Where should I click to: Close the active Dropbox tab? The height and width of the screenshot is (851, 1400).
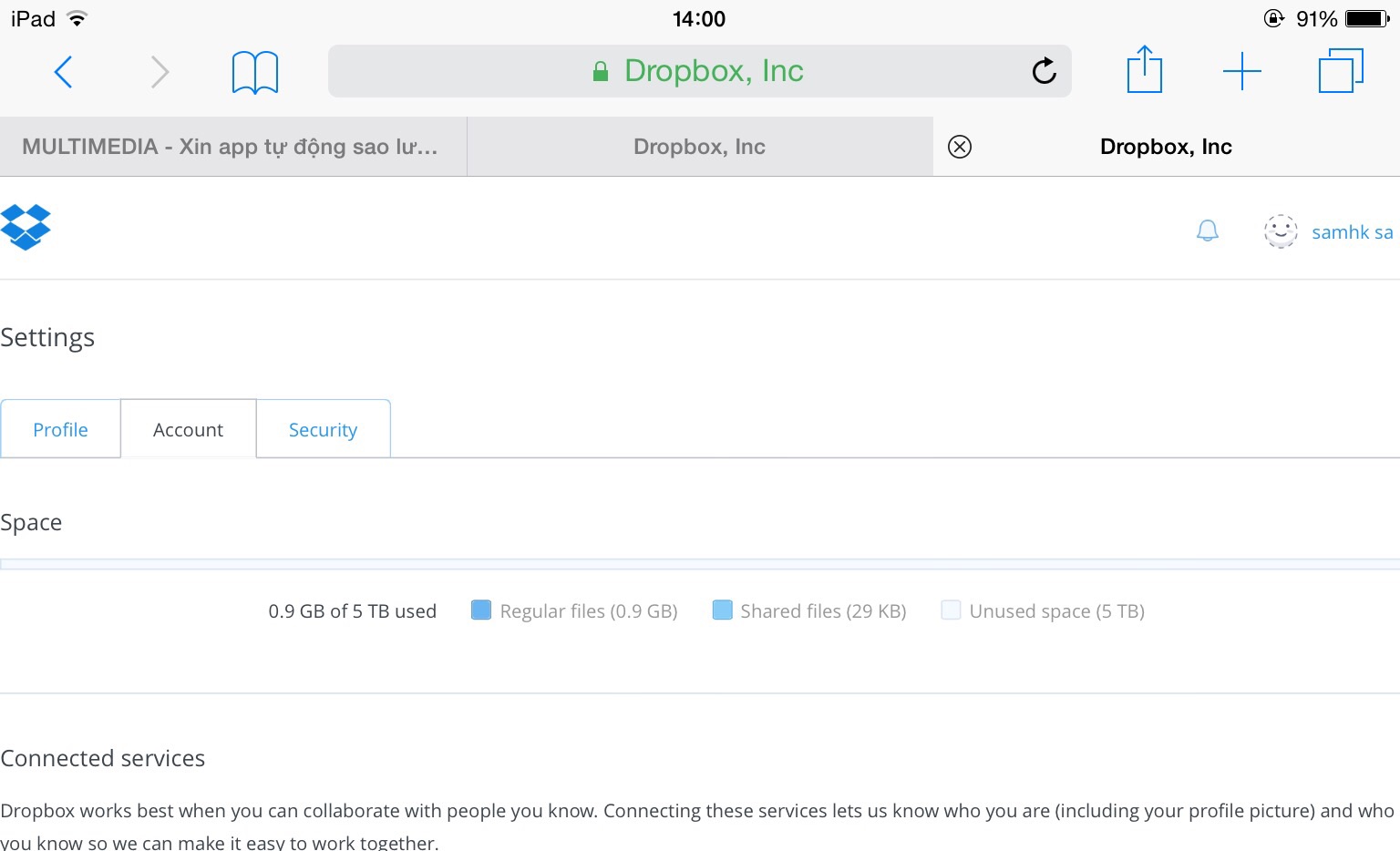(960, 147)
